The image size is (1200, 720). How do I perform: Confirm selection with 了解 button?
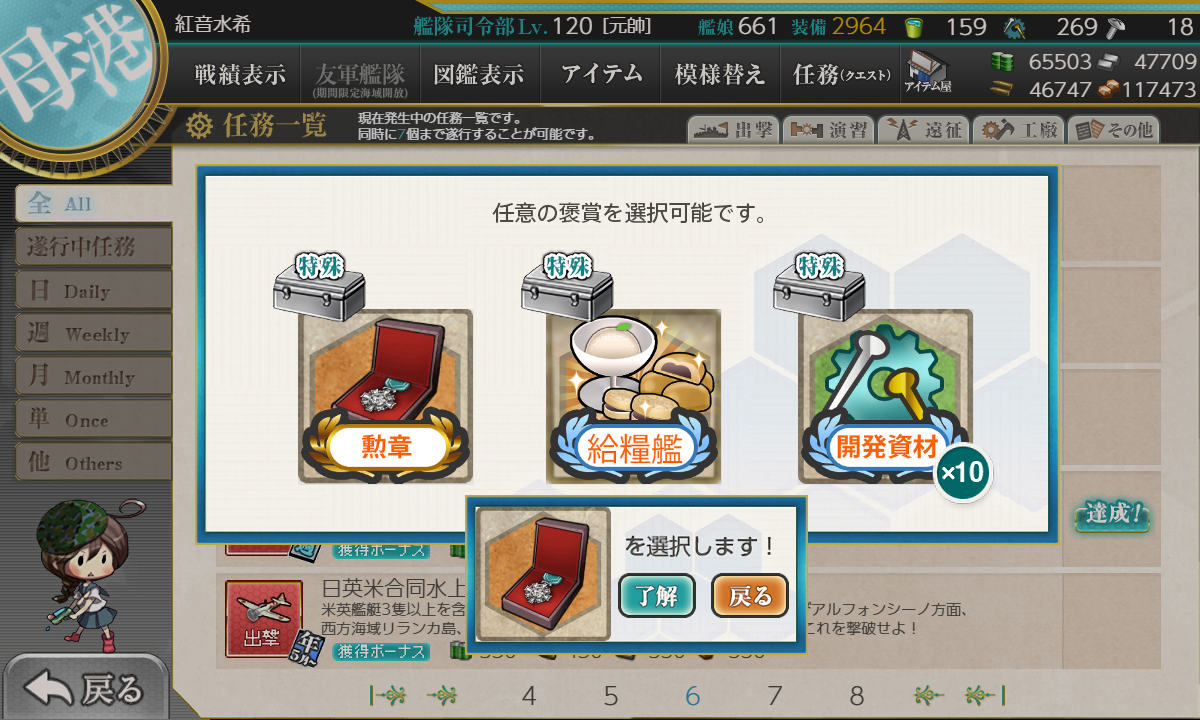click(656, 597)
